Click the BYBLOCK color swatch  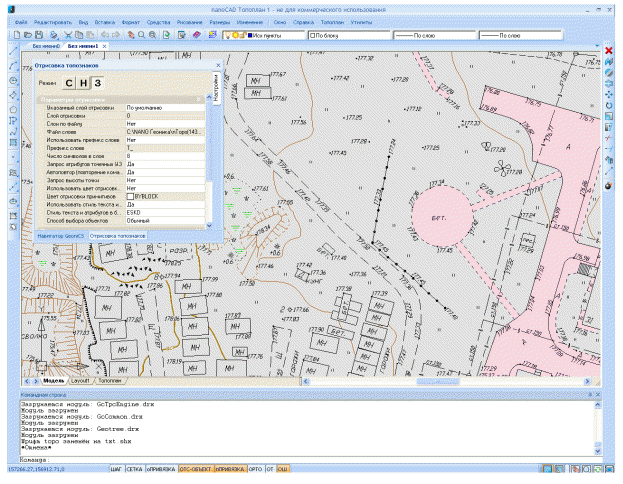coord(130,197)
